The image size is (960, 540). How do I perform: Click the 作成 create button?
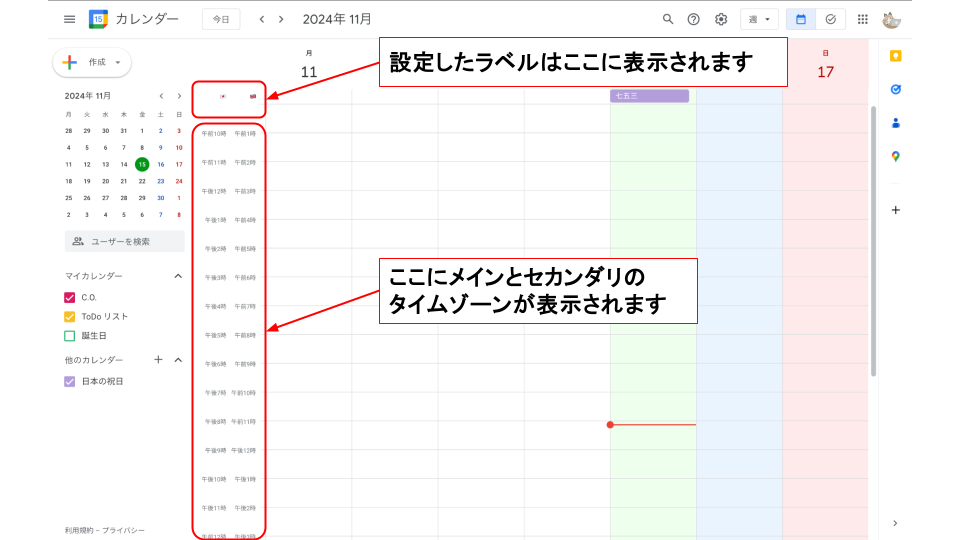(x=92, y=62)
